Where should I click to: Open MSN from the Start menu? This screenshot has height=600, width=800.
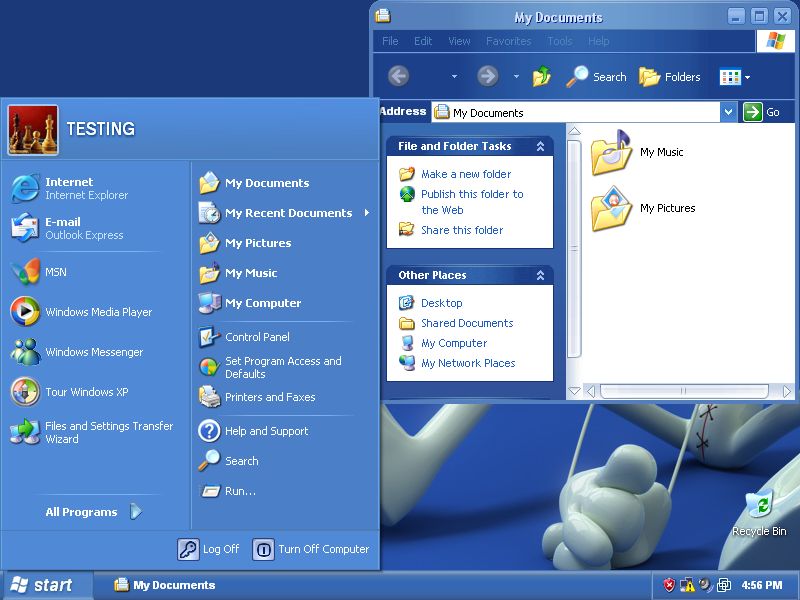39,272
